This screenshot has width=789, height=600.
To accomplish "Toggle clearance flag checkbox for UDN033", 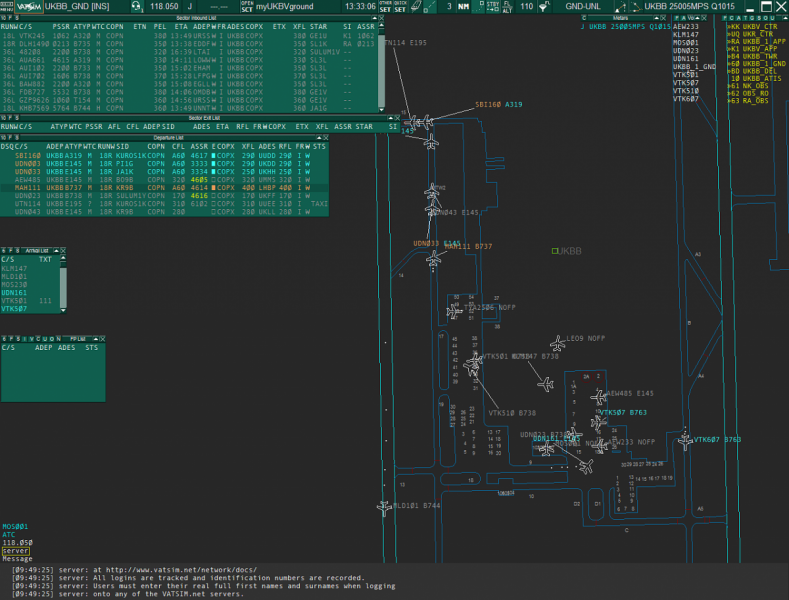I will pos(213,172).
